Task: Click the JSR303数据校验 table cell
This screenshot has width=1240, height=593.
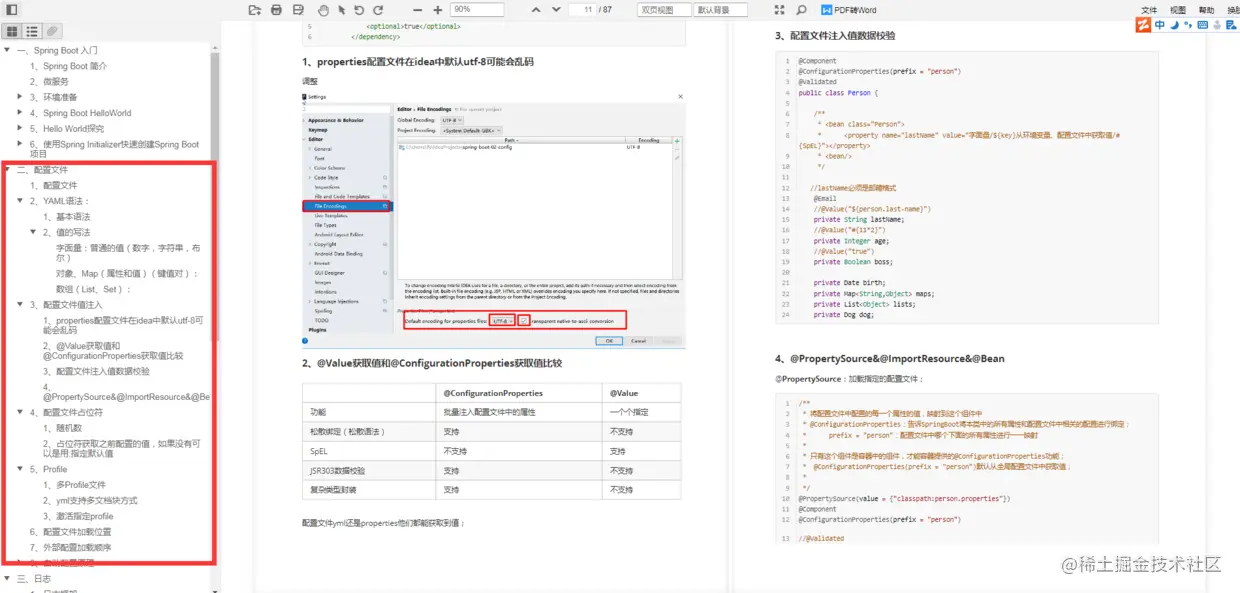Action: [x=369, y=470]
